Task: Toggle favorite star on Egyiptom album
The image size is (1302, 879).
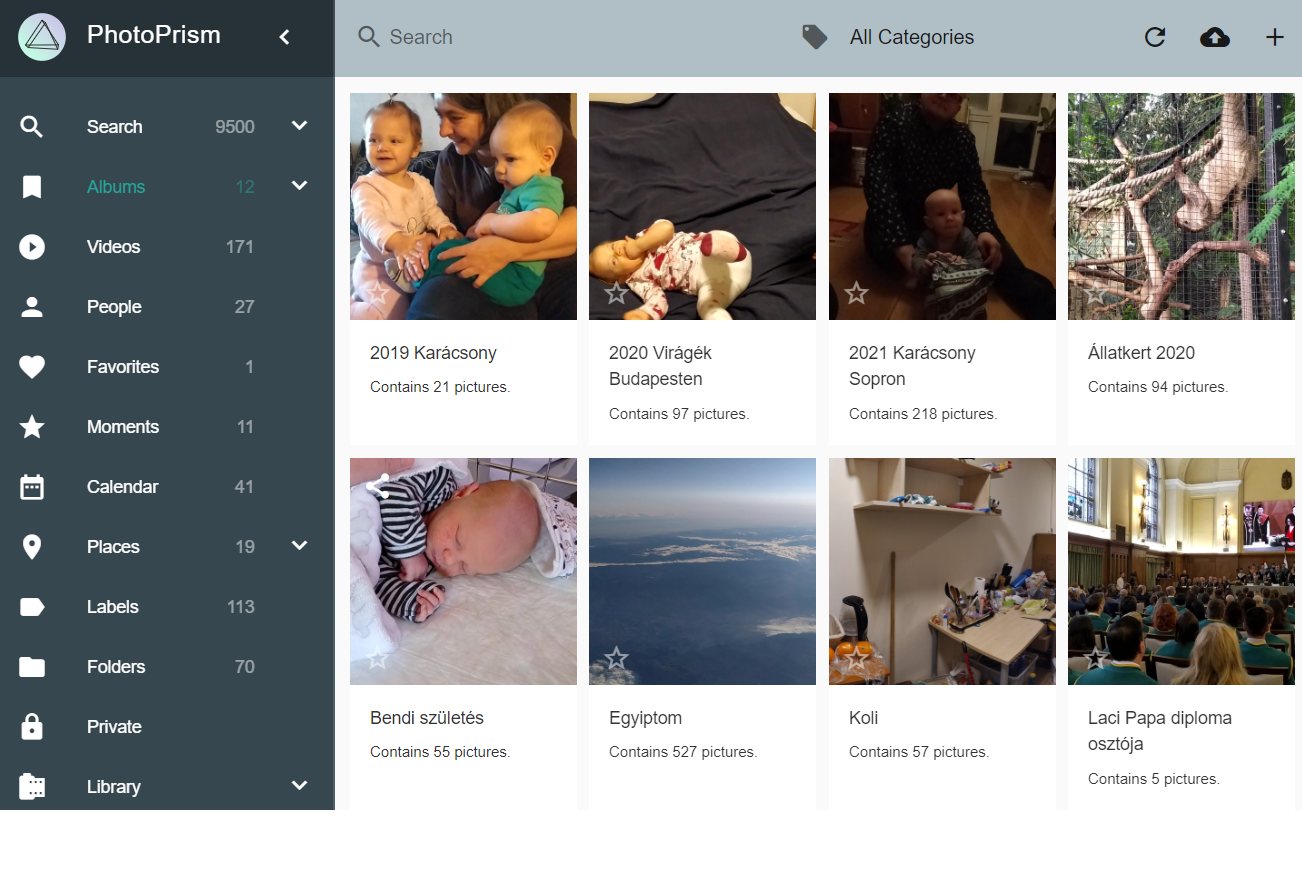Action: [616, 658]
